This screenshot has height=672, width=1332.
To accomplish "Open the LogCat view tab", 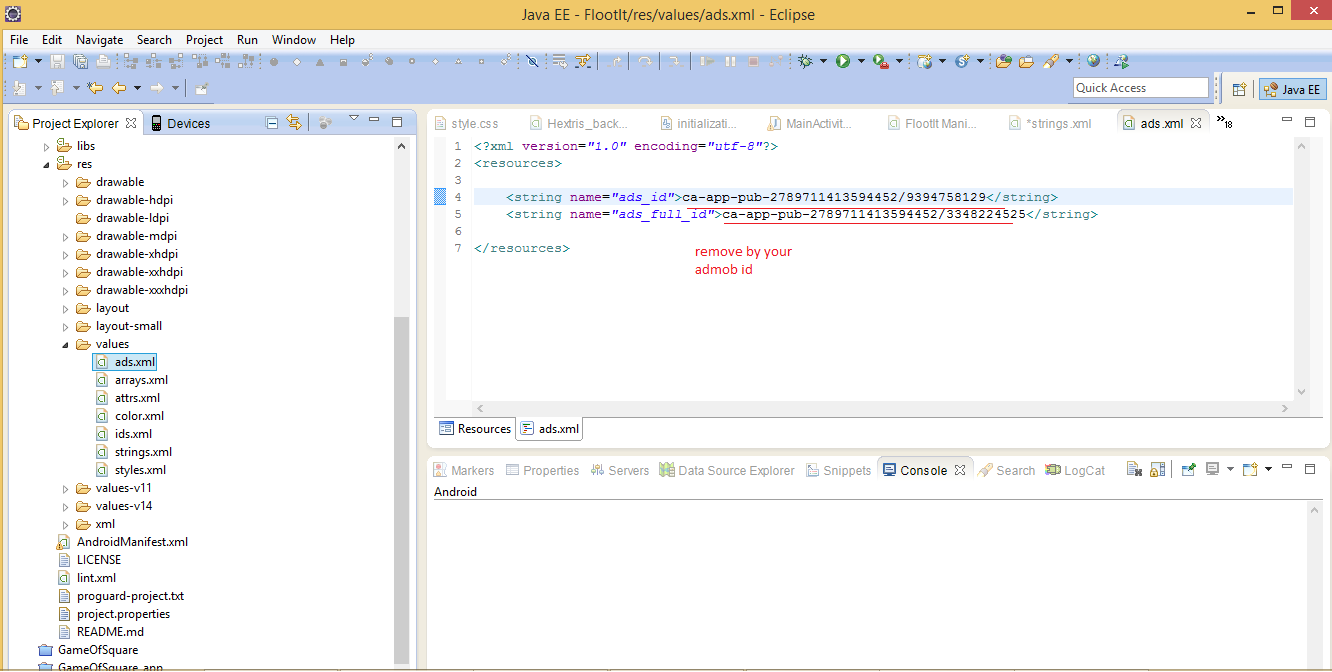I will click(1075, 470).
